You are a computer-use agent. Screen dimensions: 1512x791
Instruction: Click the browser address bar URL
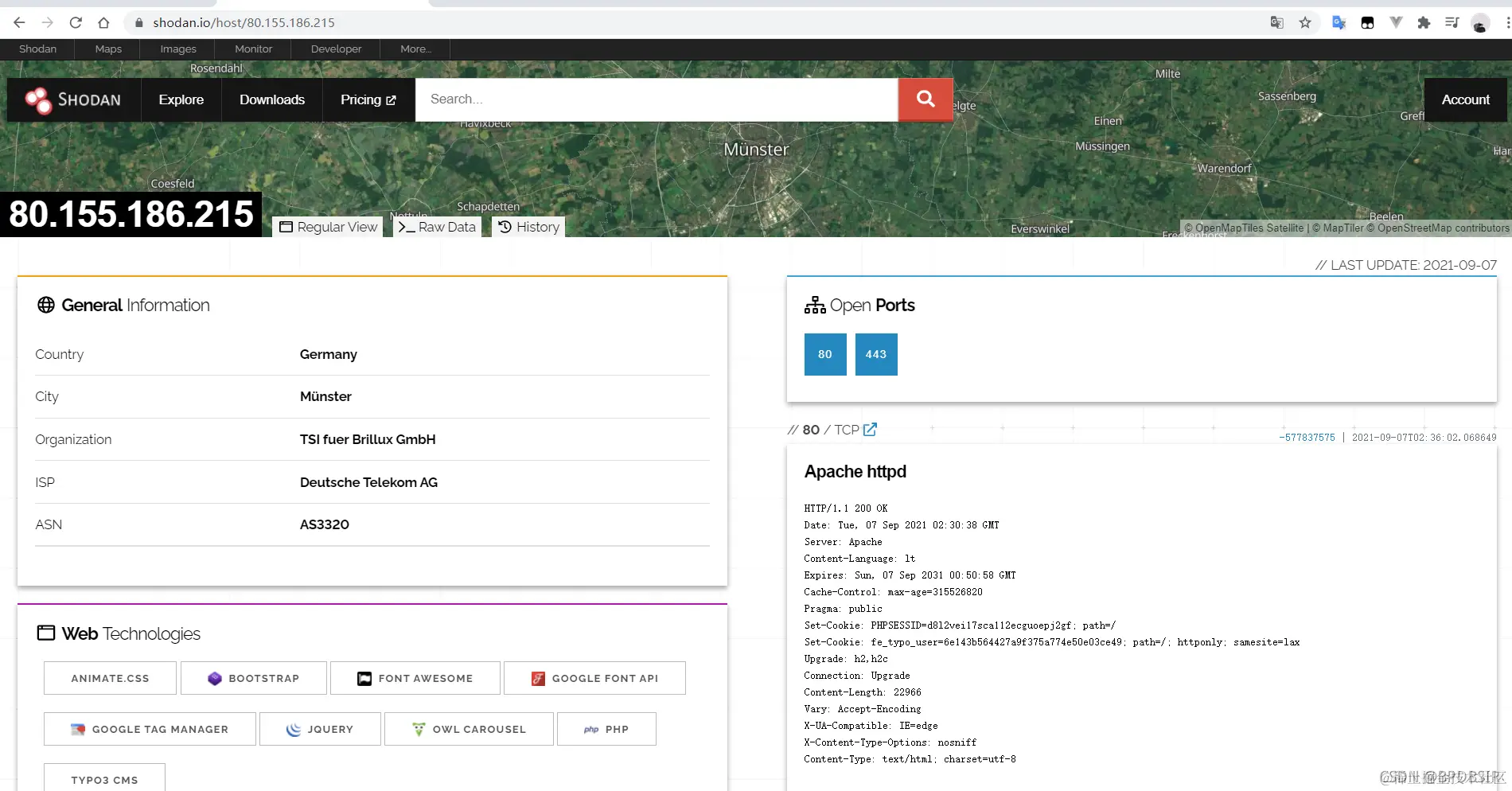(244, 22)
